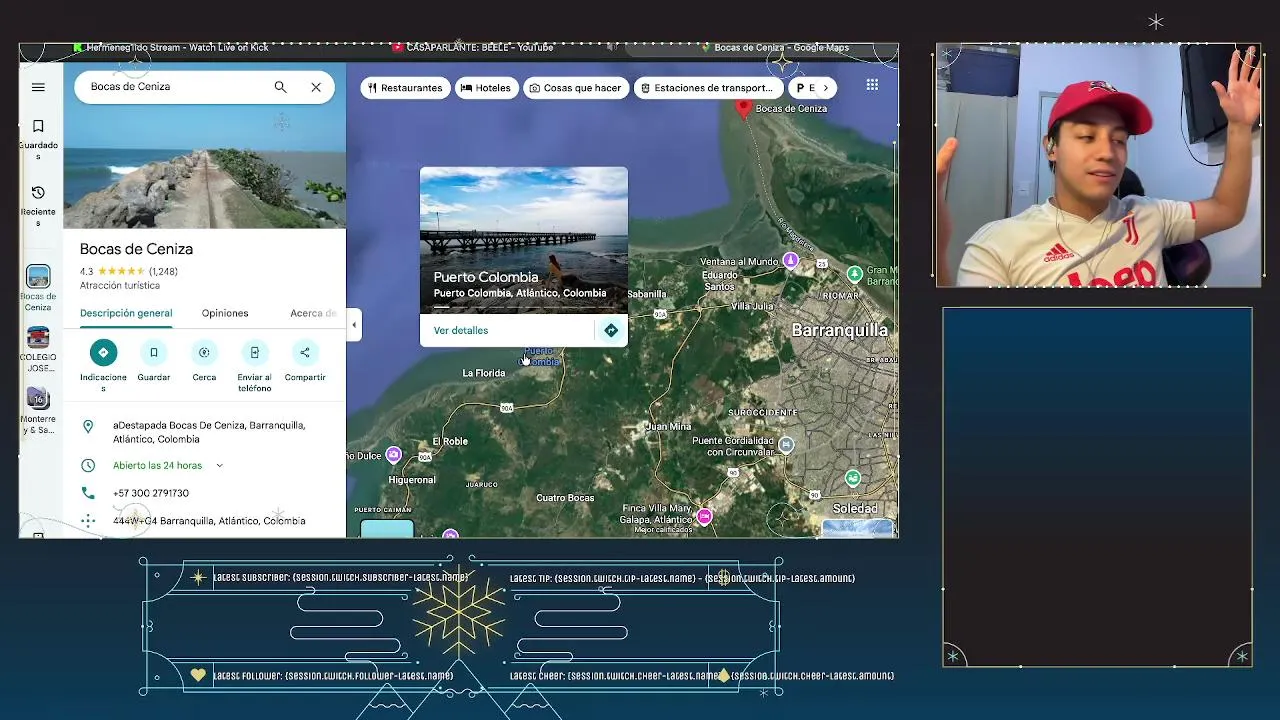Select the Restaurantes filter chip
Screen dimensions: 1280x720
click(x=404, y=88)
